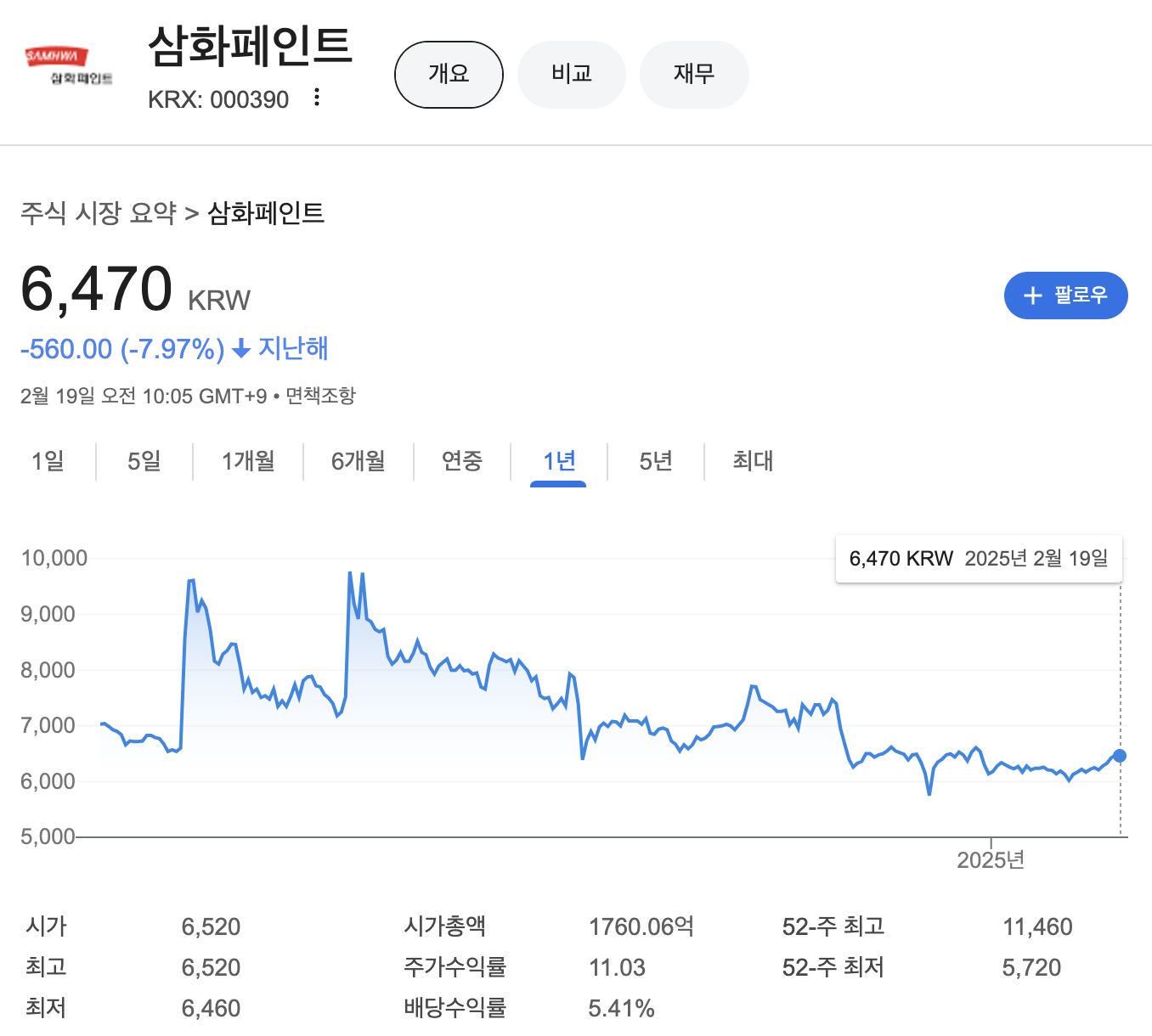Click the 최저 value 6,460
Screen dimensions: 1152x1036
pyautogui.click(x=211, y=1008)
